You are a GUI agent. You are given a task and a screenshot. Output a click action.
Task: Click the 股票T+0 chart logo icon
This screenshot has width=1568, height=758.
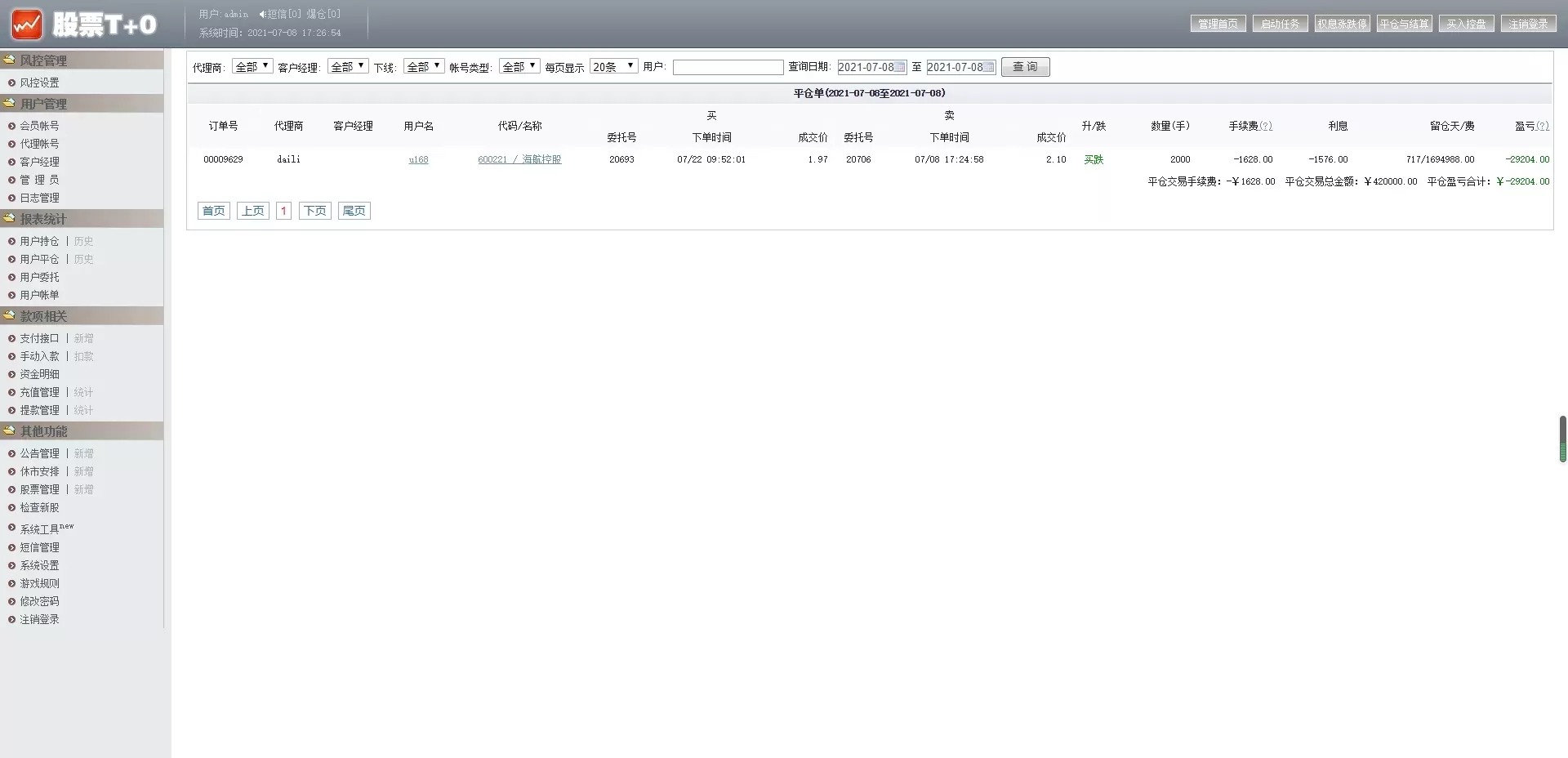26,25
